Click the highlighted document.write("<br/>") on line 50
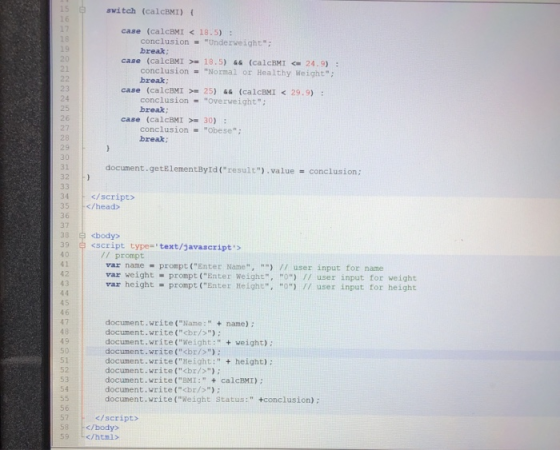The height and width of the screenshot is (450, 560). click(163, 351)
